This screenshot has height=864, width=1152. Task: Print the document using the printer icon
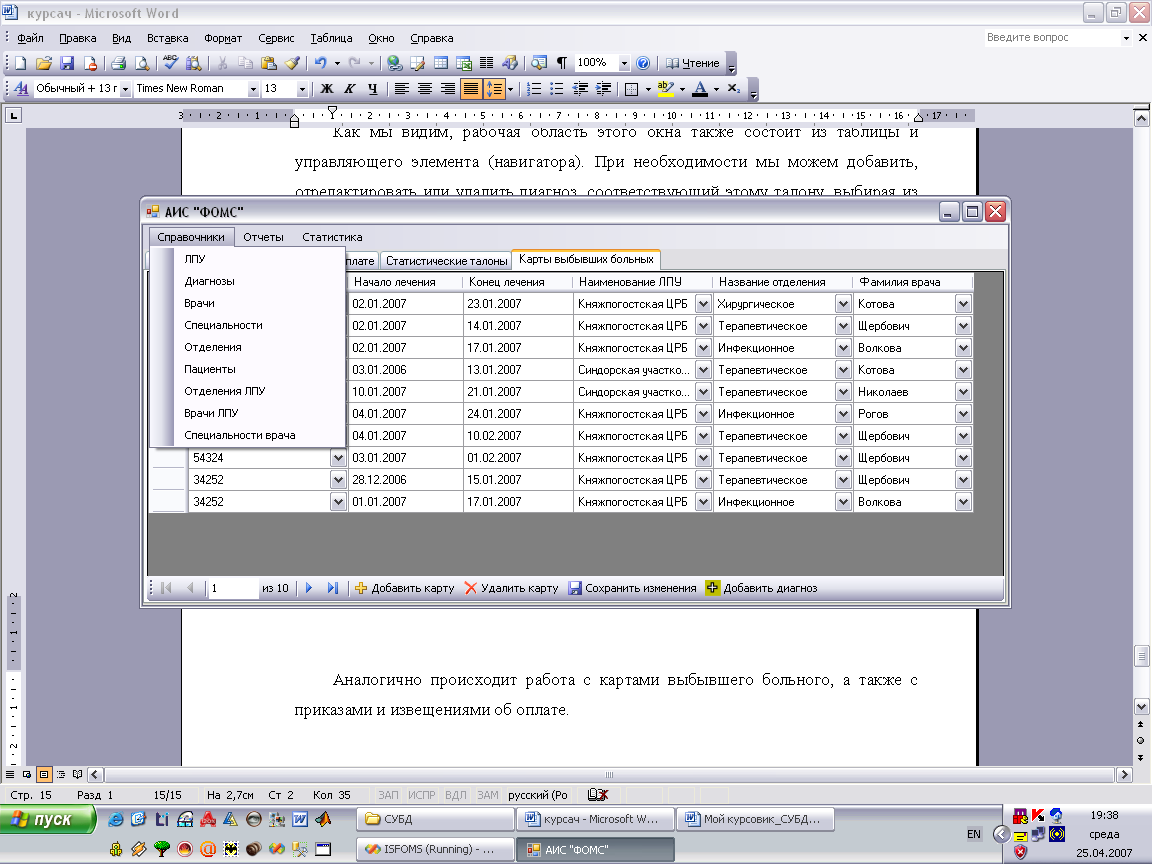[118, 63]
